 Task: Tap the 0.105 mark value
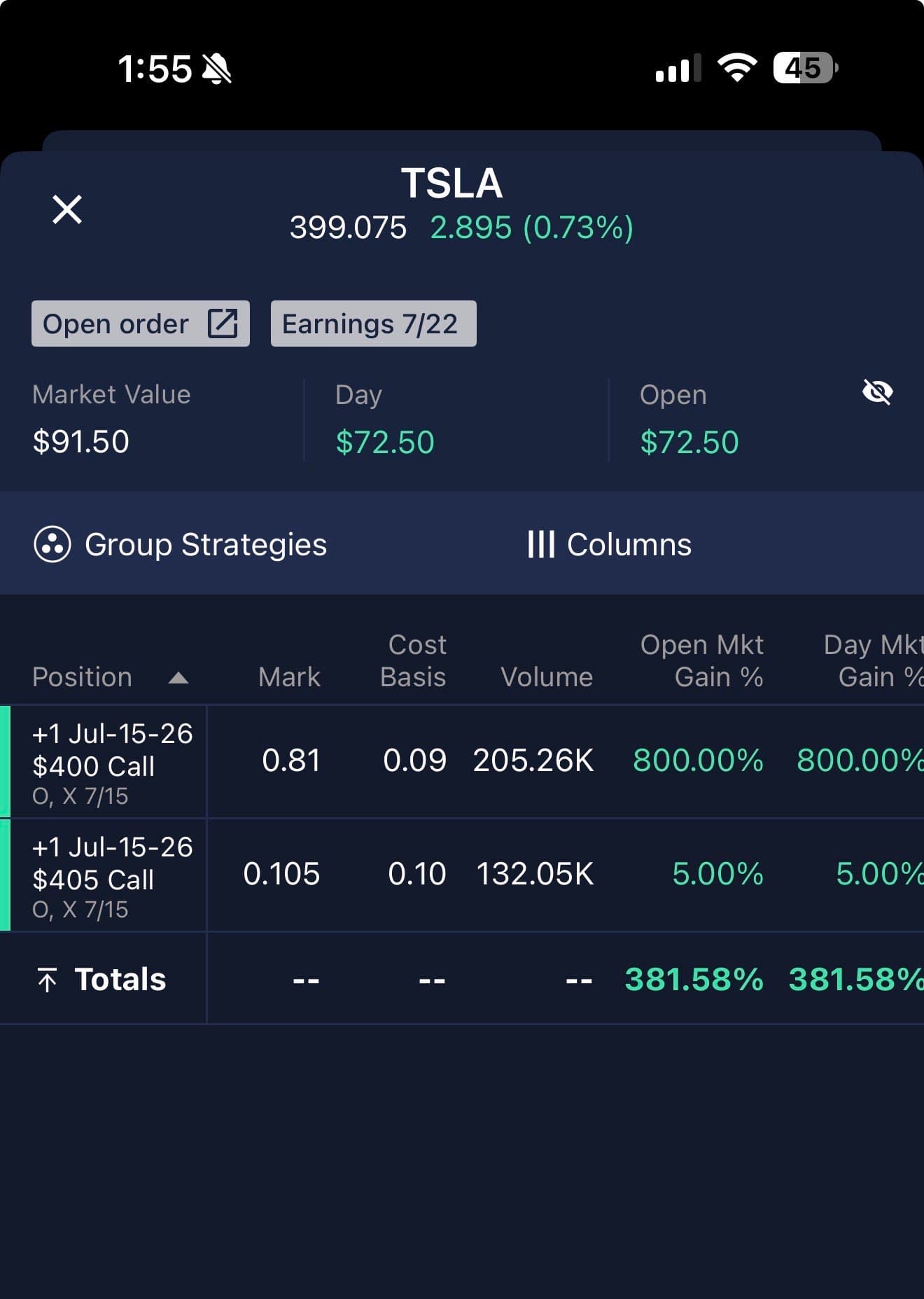(x=281, y=874)
